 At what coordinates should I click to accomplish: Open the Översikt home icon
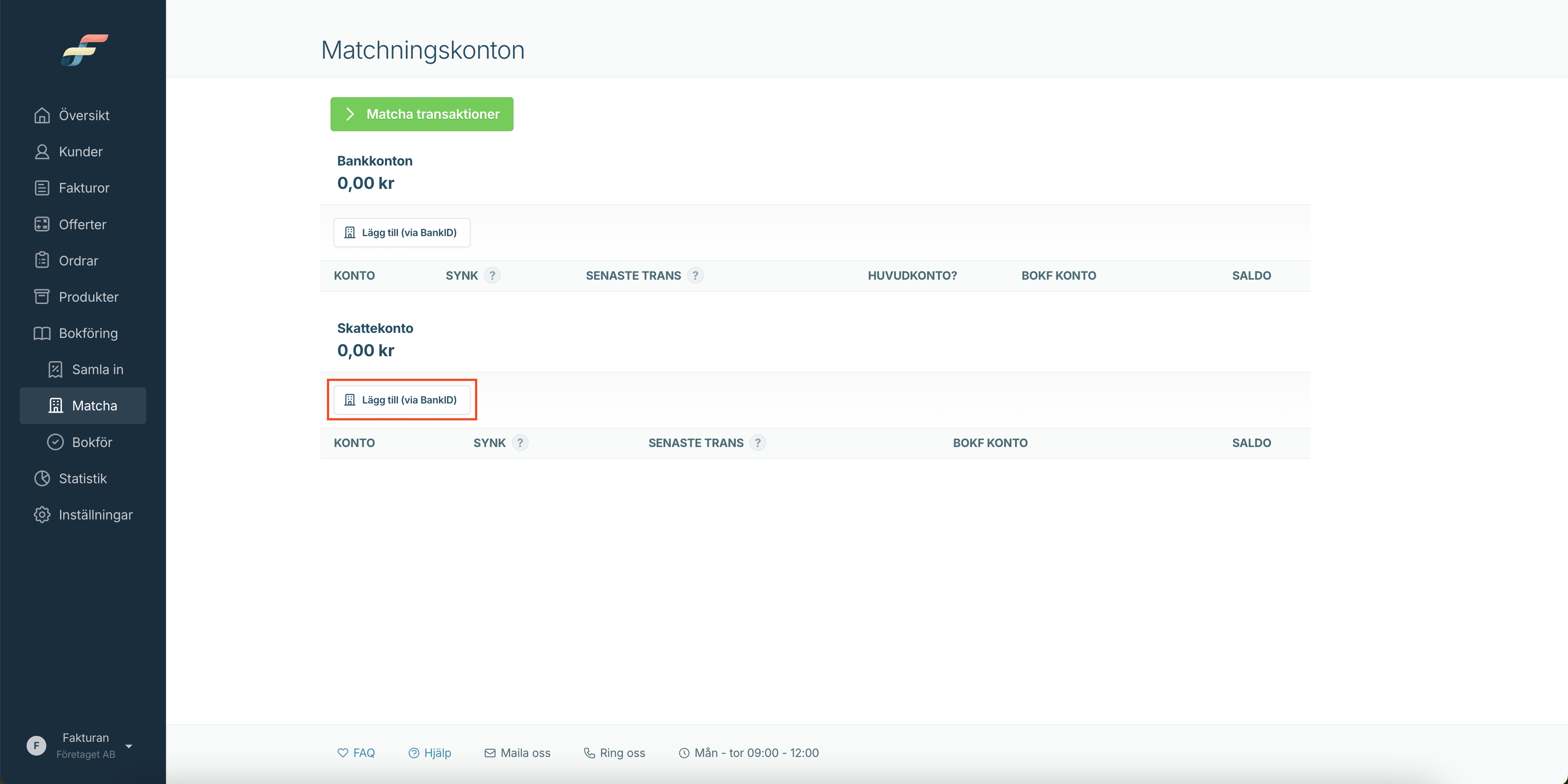point(42,115)
